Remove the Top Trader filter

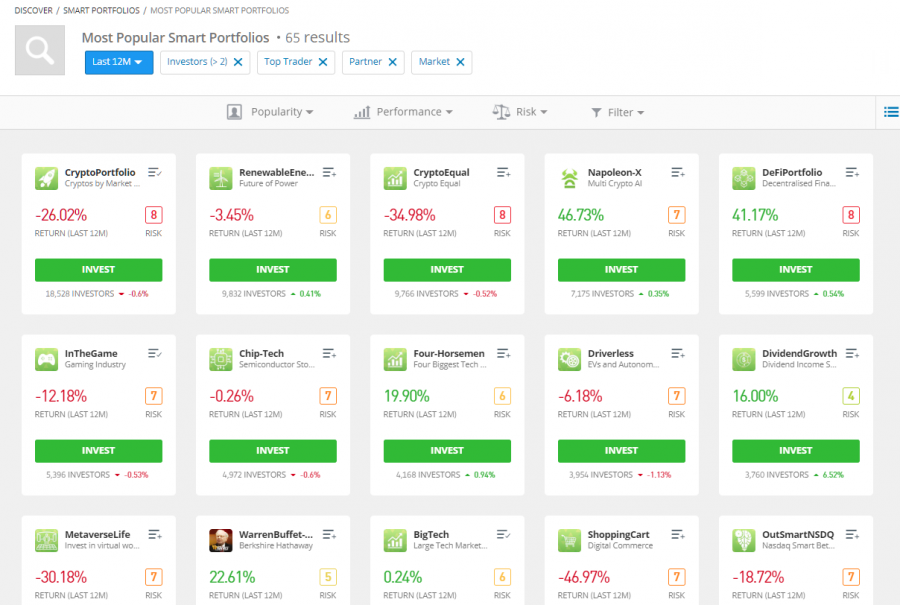coord(323,62)
